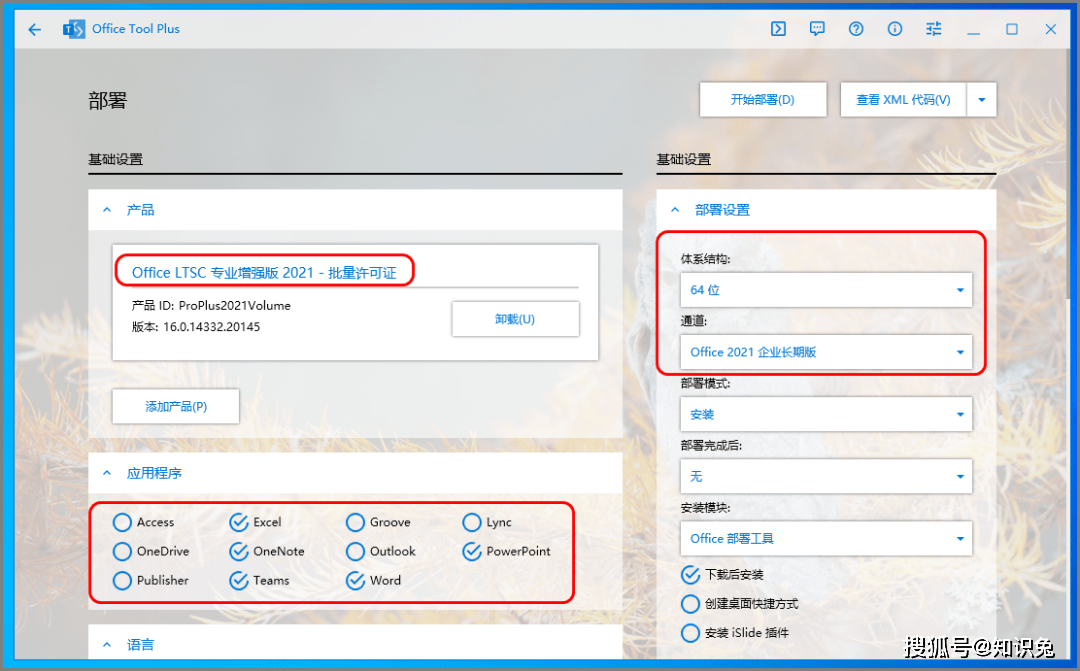Collapse the 语言 section

click(x=107, y=644)
